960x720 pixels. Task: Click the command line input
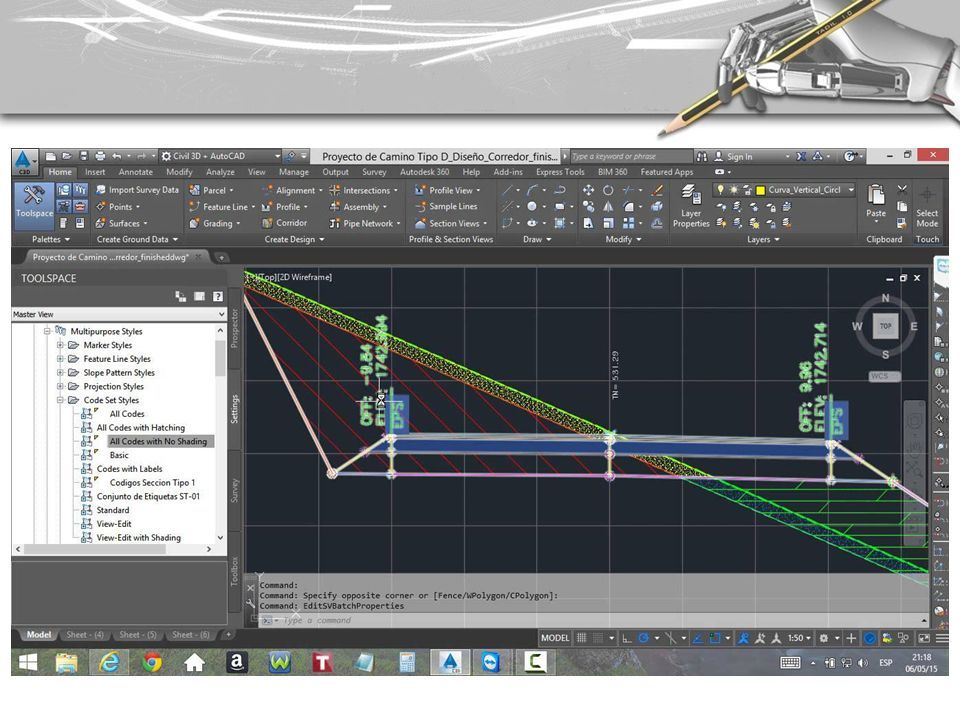[588, 620]
